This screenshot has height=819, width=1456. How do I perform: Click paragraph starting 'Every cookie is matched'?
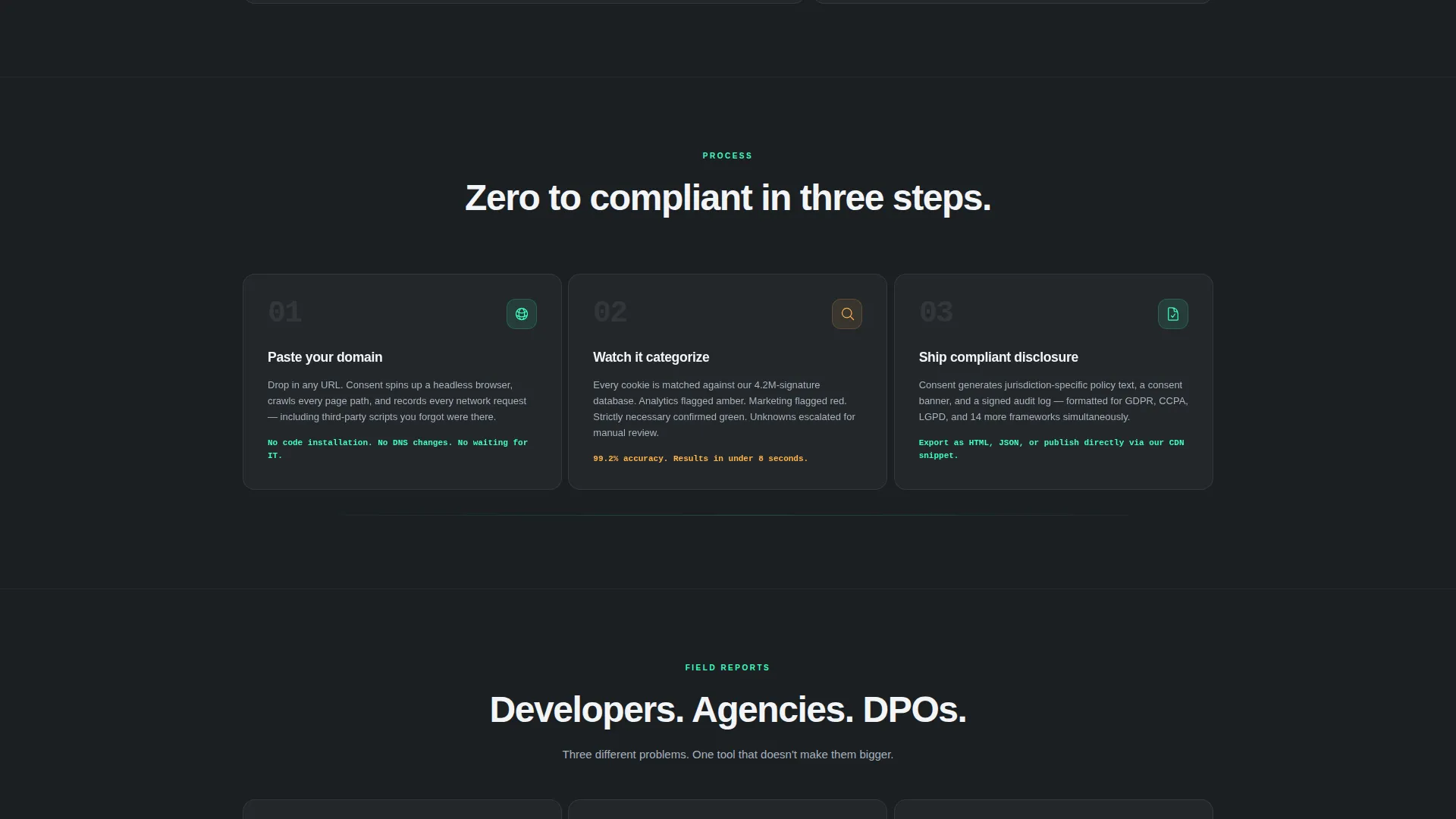coord(724,409)
